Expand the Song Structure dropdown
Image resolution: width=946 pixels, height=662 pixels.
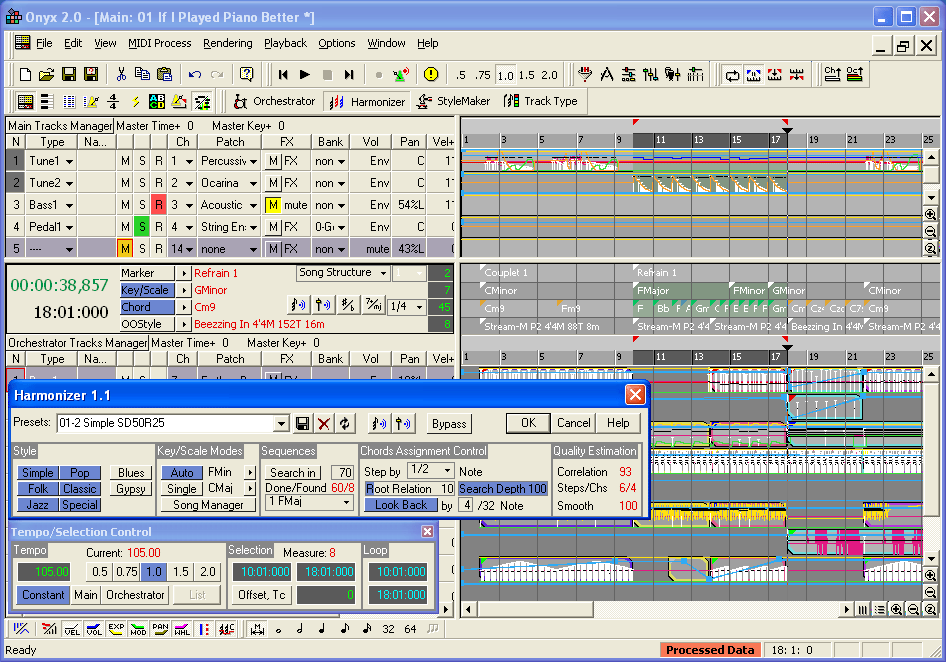383,273
